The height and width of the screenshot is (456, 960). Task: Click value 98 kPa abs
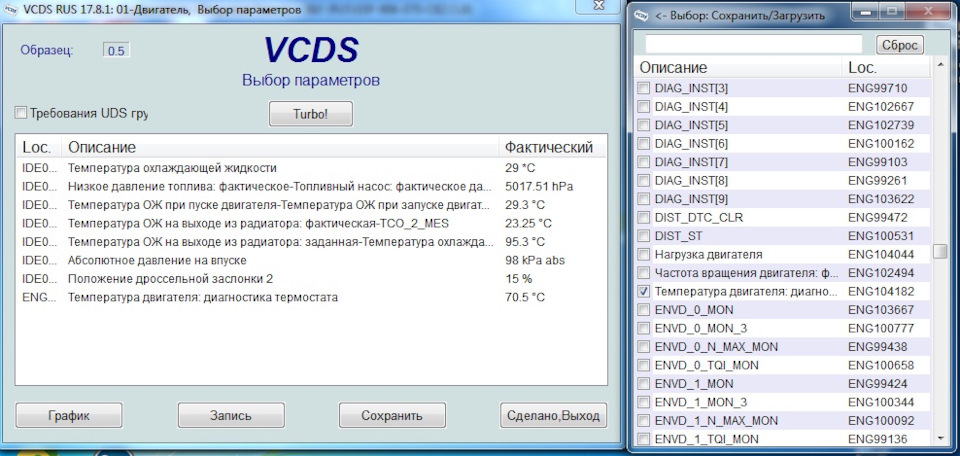click(x=534, y=260)
